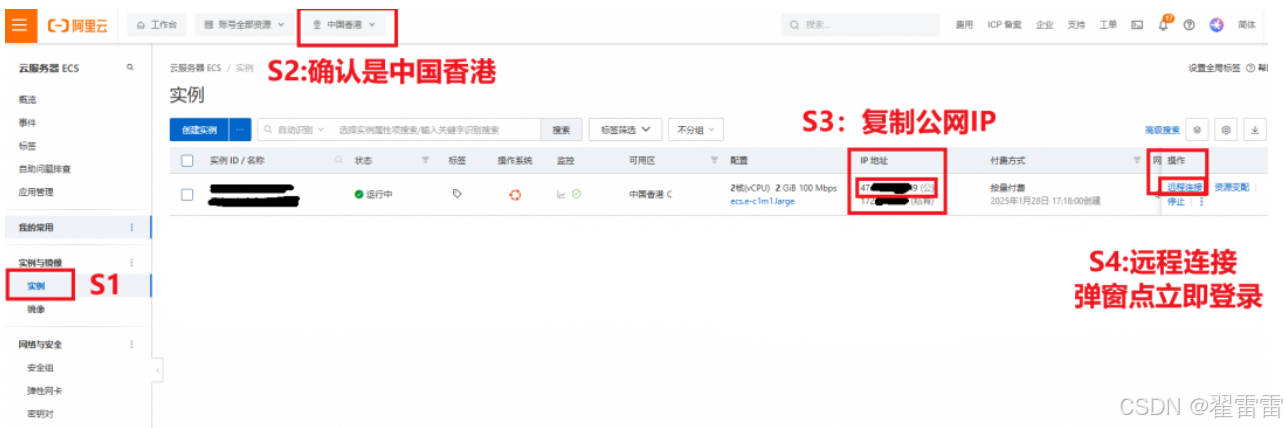The image size is (1287, 428).
Task: Open 密钥对 in the sidebar
Action: (40, 413)
